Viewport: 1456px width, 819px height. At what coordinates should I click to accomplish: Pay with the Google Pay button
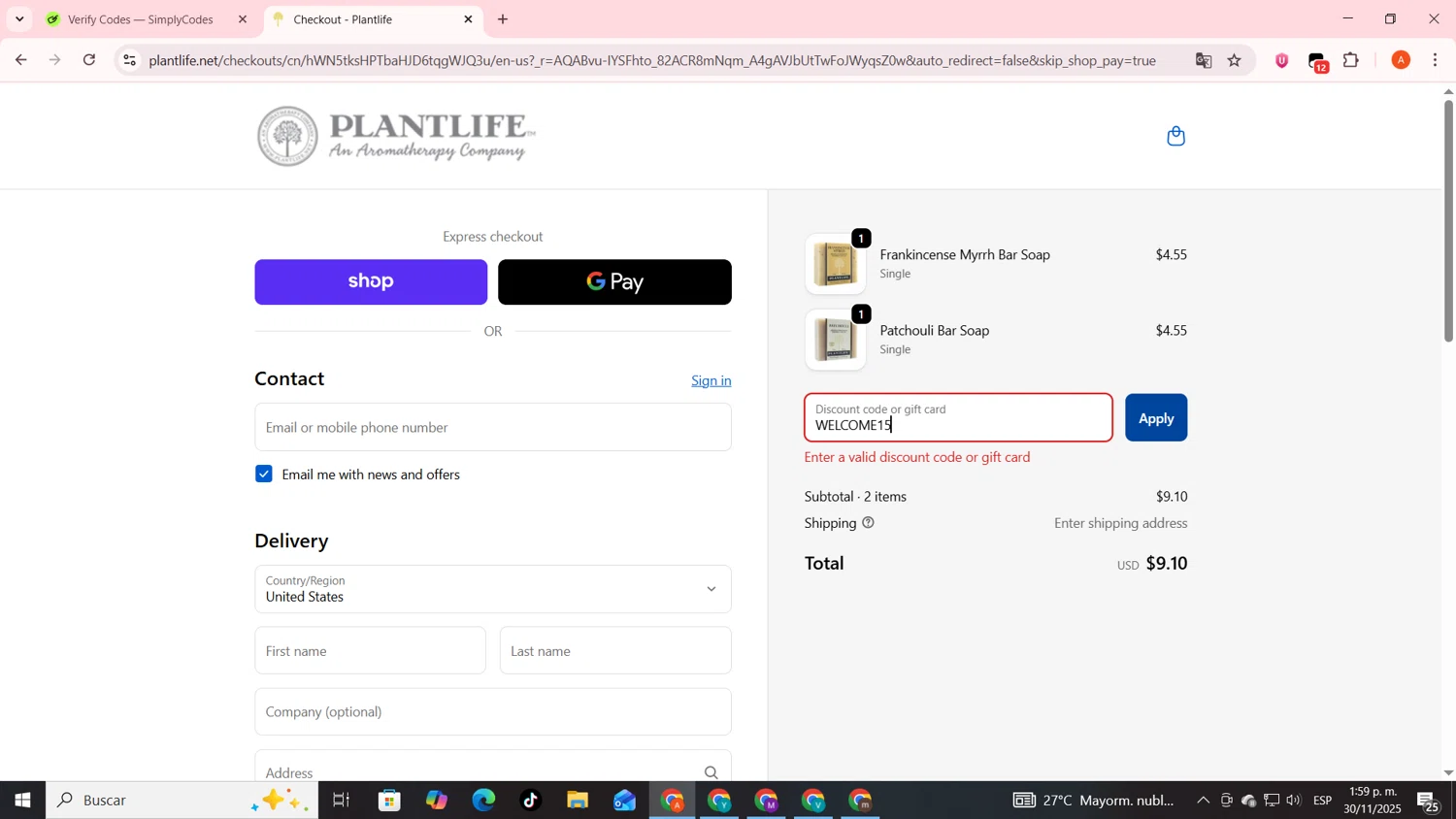coord(614,282)
